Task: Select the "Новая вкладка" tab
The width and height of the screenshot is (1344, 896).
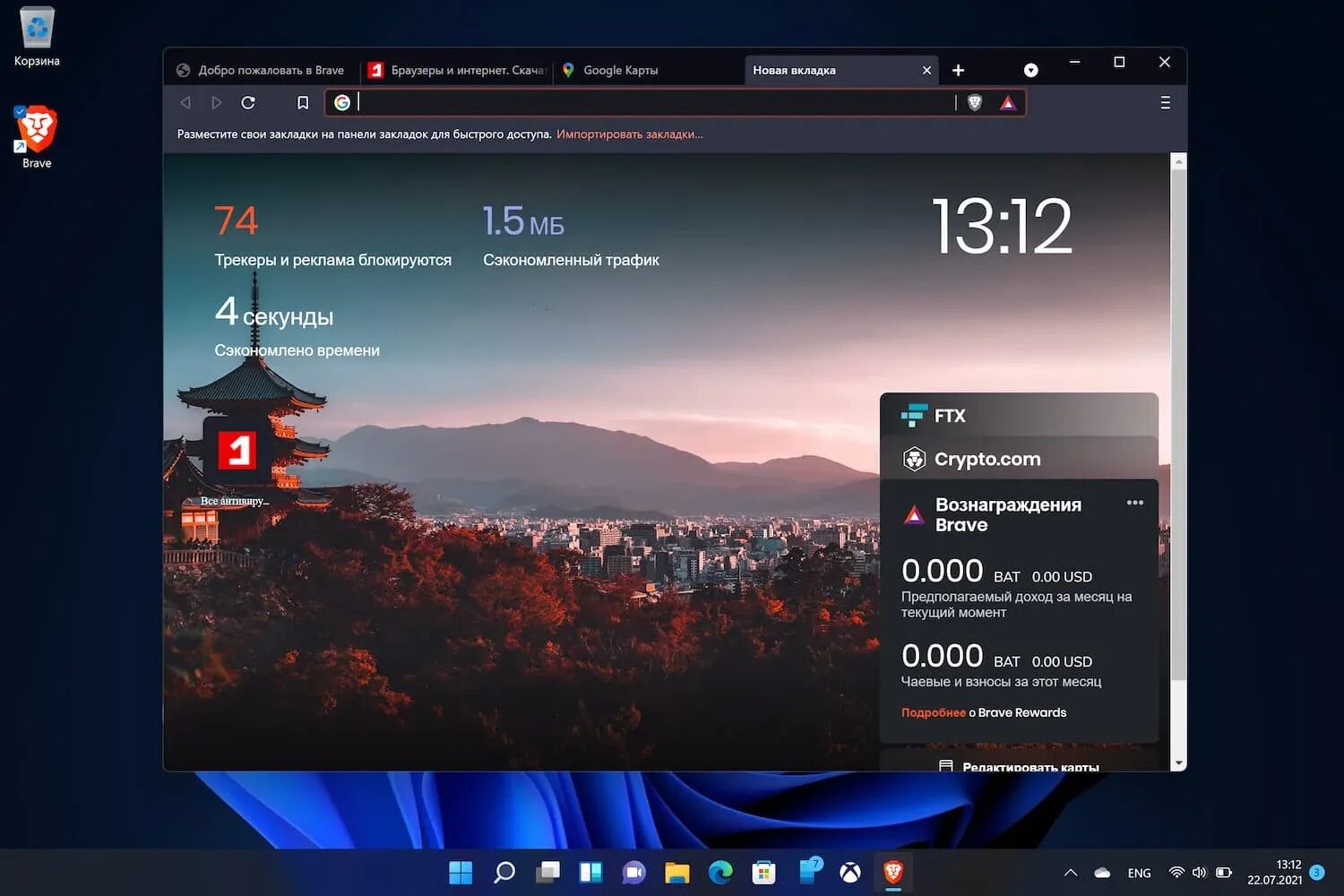Action: click(831, 70)
